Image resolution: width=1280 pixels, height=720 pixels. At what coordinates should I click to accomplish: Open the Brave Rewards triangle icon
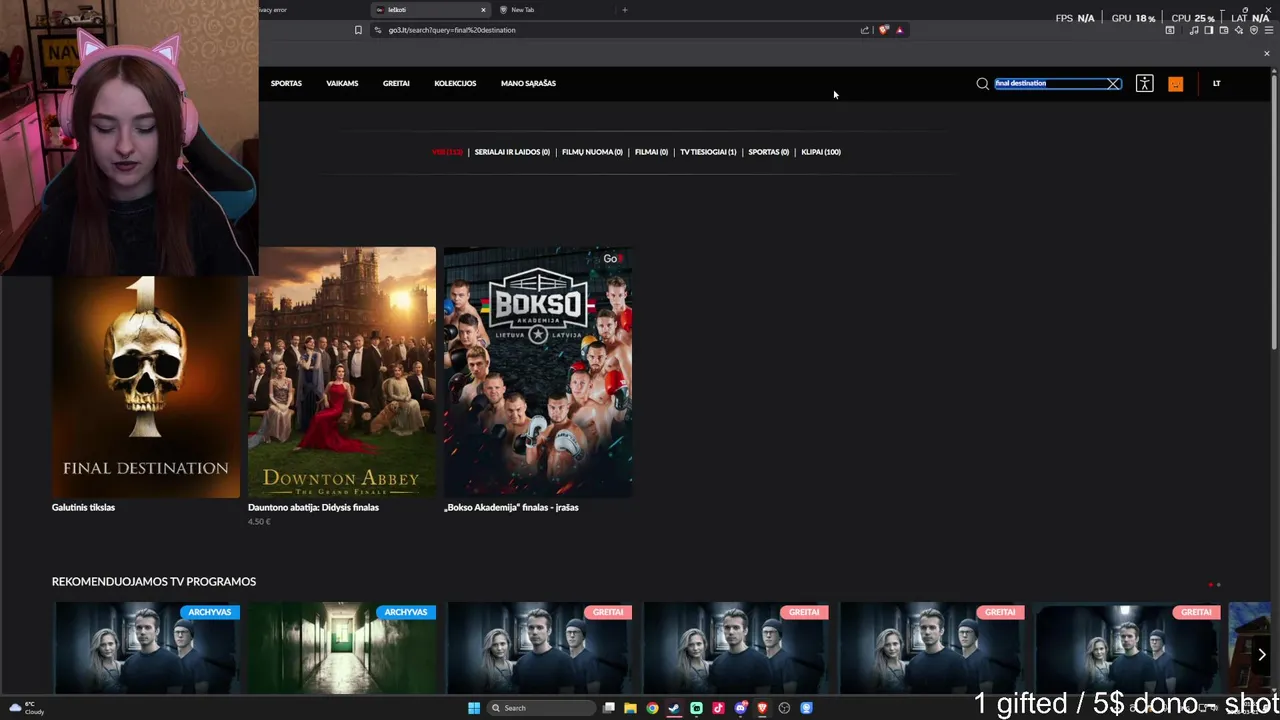[x=899, y=30]
